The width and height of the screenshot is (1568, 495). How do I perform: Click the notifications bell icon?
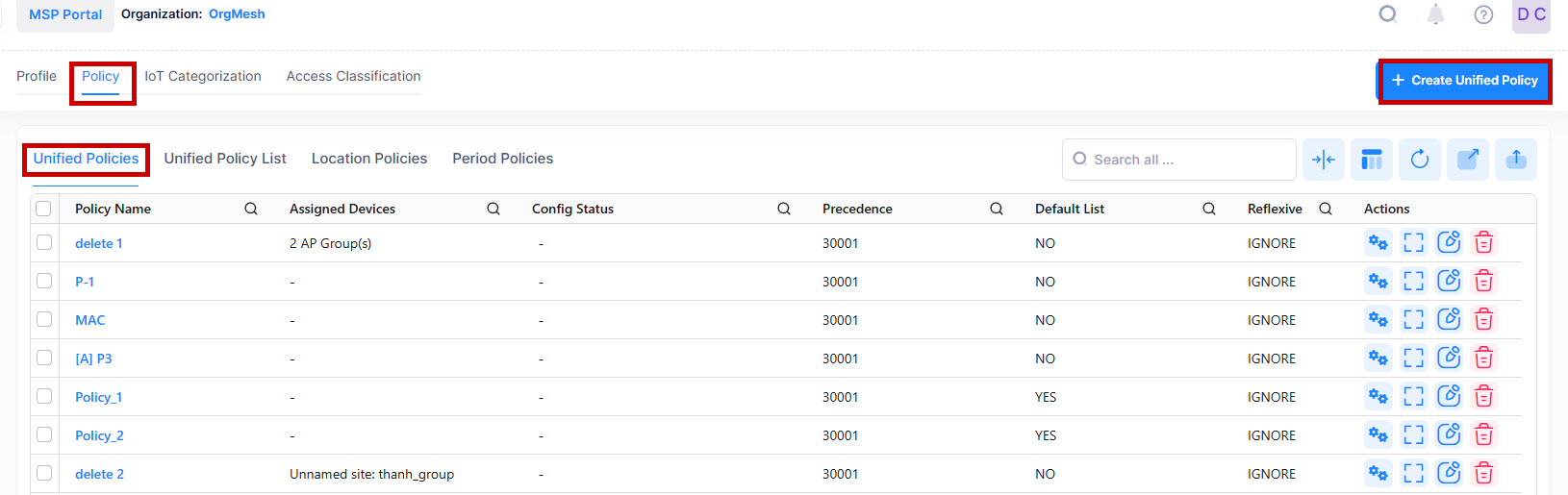(1435, 14)
